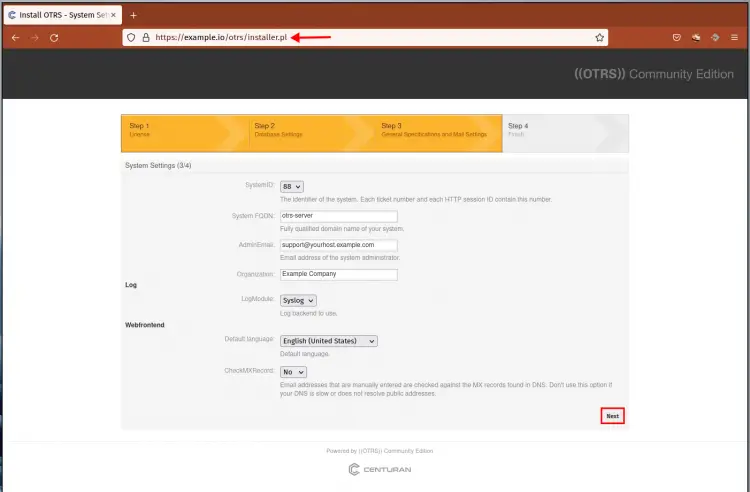Expand the CheckMXRecord dropdown
The width and height of the screenshot is (750, 492).
click(293, 372)
